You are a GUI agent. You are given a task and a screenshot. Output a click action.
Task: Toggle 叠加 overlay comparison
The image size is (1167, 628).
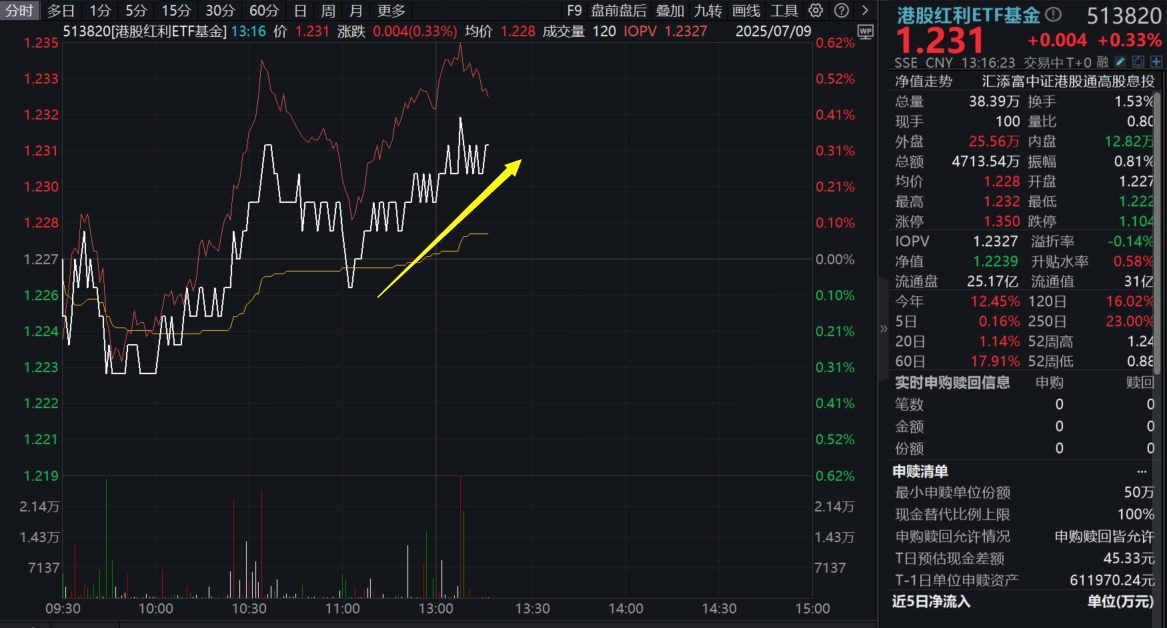670,11
